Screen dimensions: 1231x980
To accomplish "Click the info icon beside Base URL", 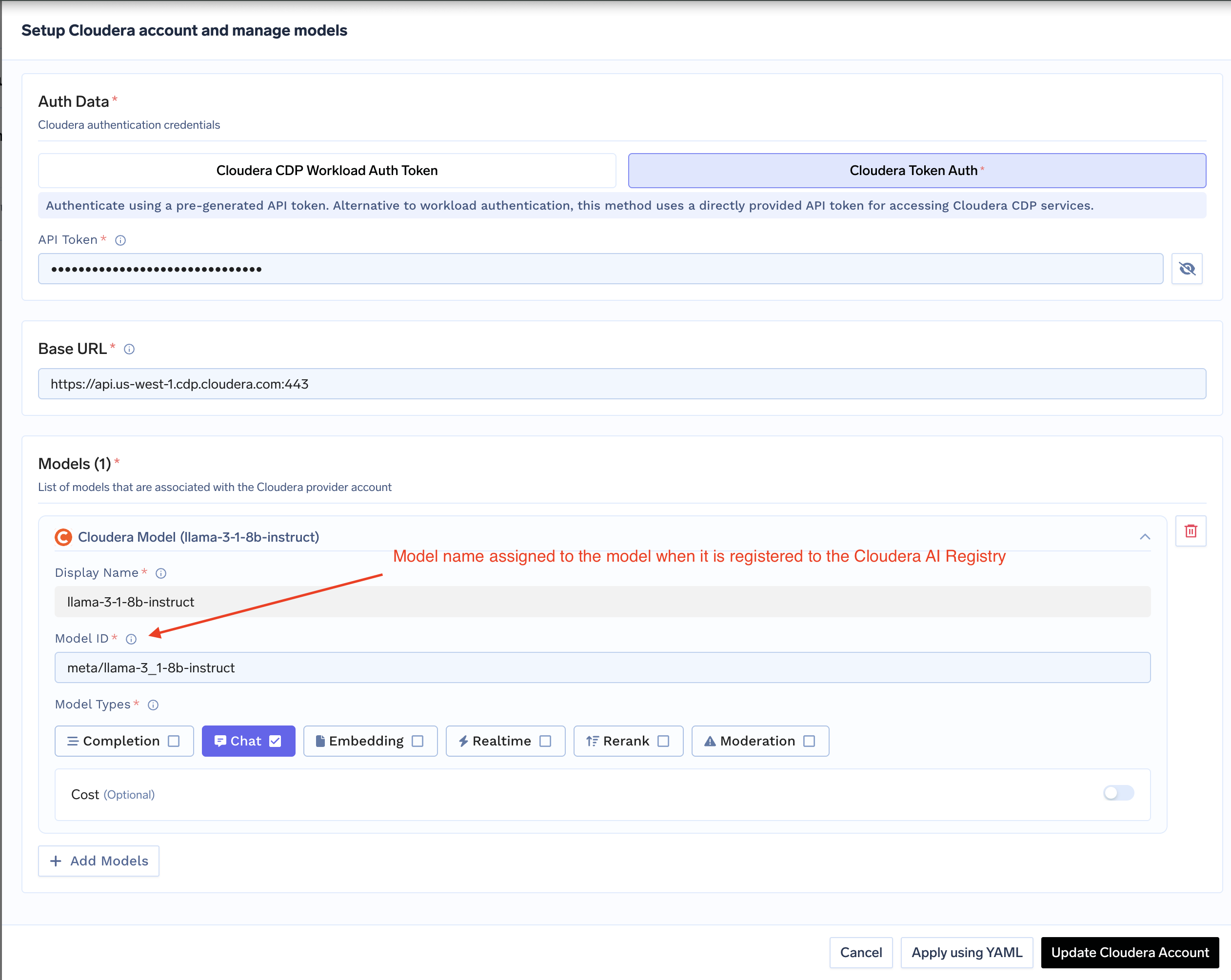I will pos(129,349).
